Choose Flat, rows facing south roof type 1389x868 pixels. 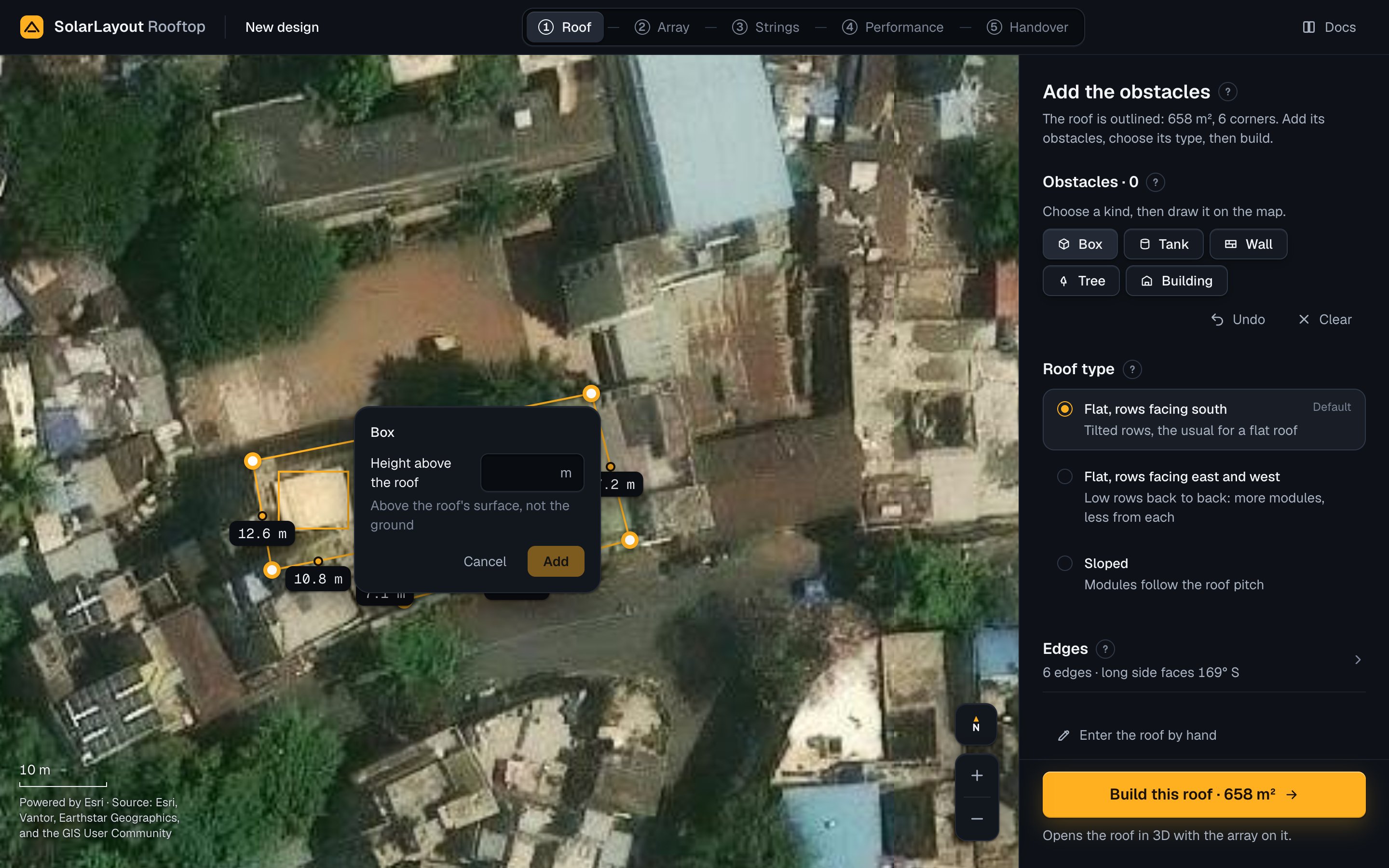click(x=1204, y=420)
